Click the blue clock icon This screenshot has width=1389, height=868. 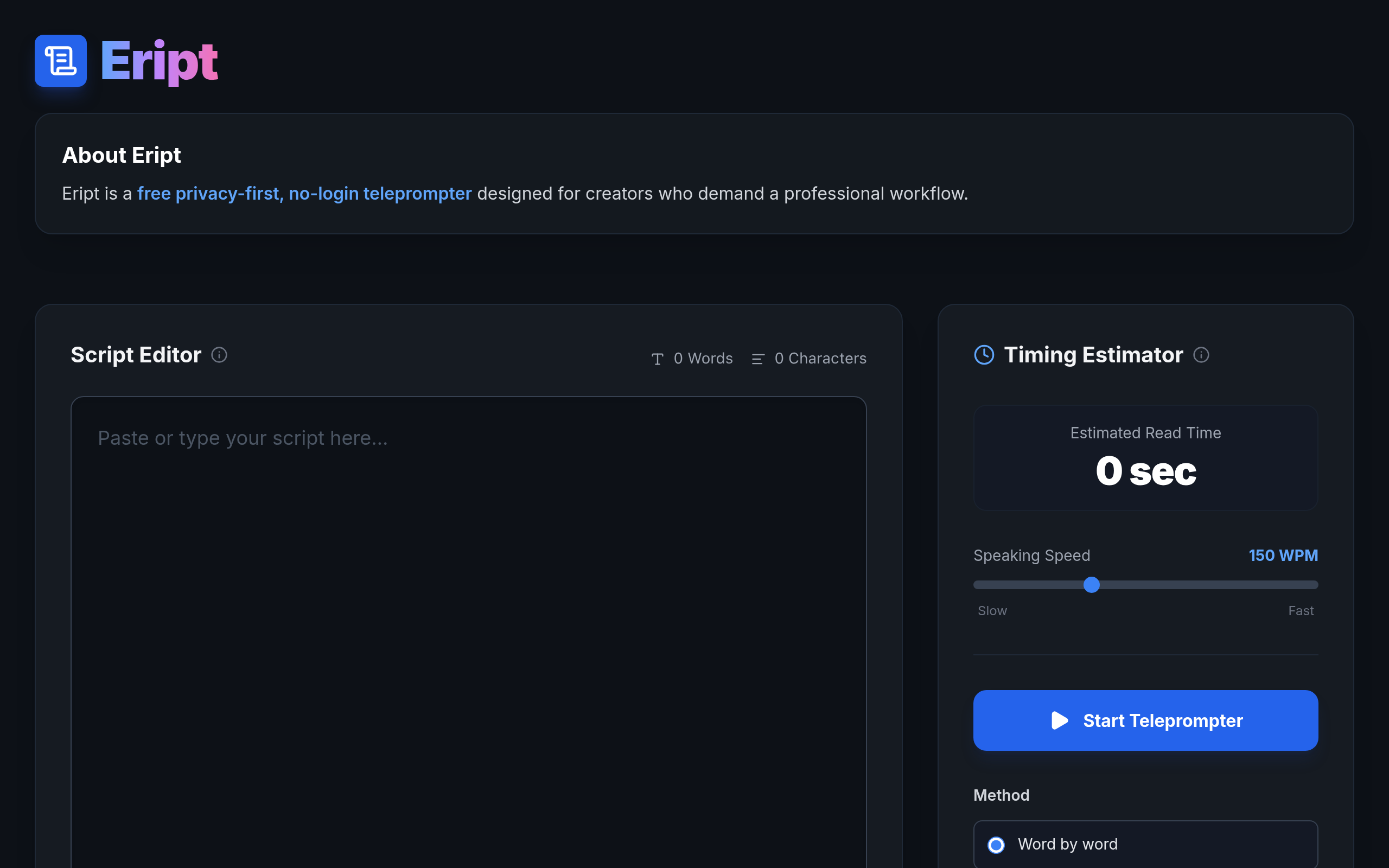[x=984, y=355]
